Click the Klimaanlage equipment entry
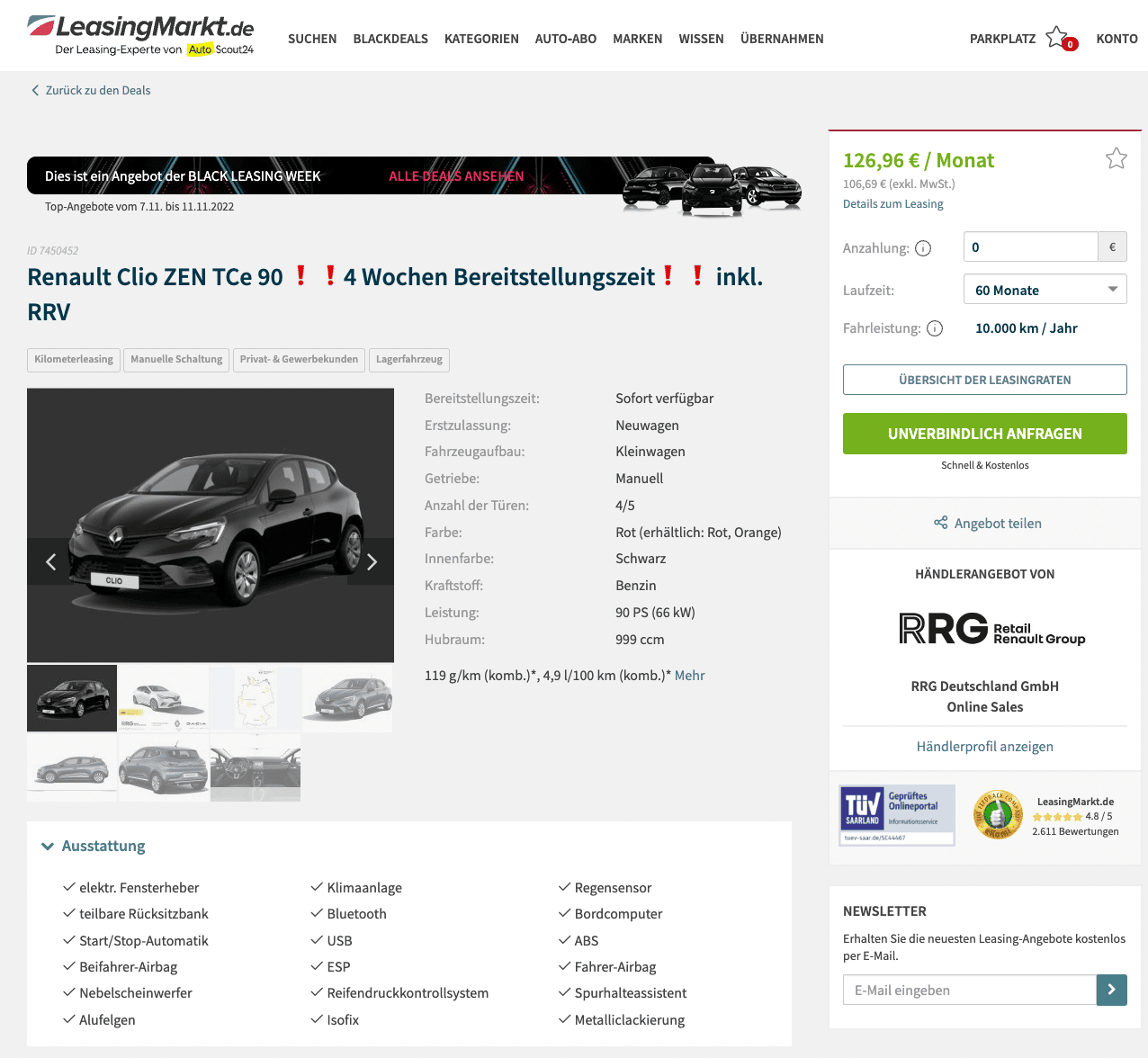 pyautogui.click(x=364, y=888)
